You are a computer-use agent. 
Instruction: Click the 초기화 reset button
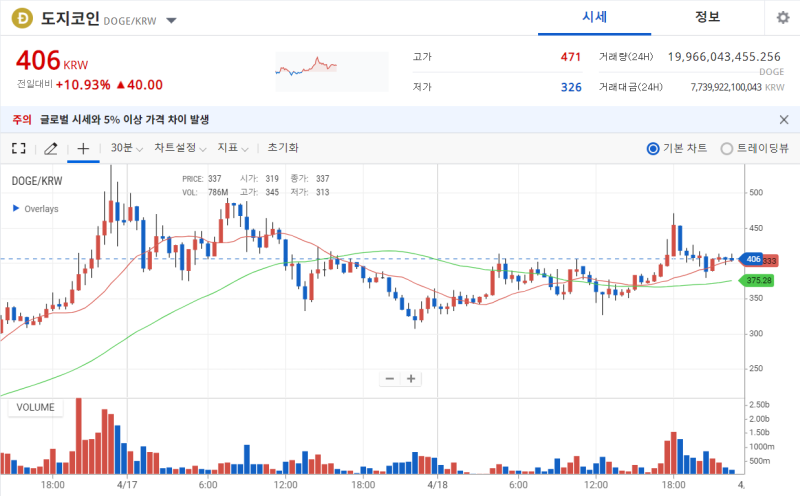(283, 148)
